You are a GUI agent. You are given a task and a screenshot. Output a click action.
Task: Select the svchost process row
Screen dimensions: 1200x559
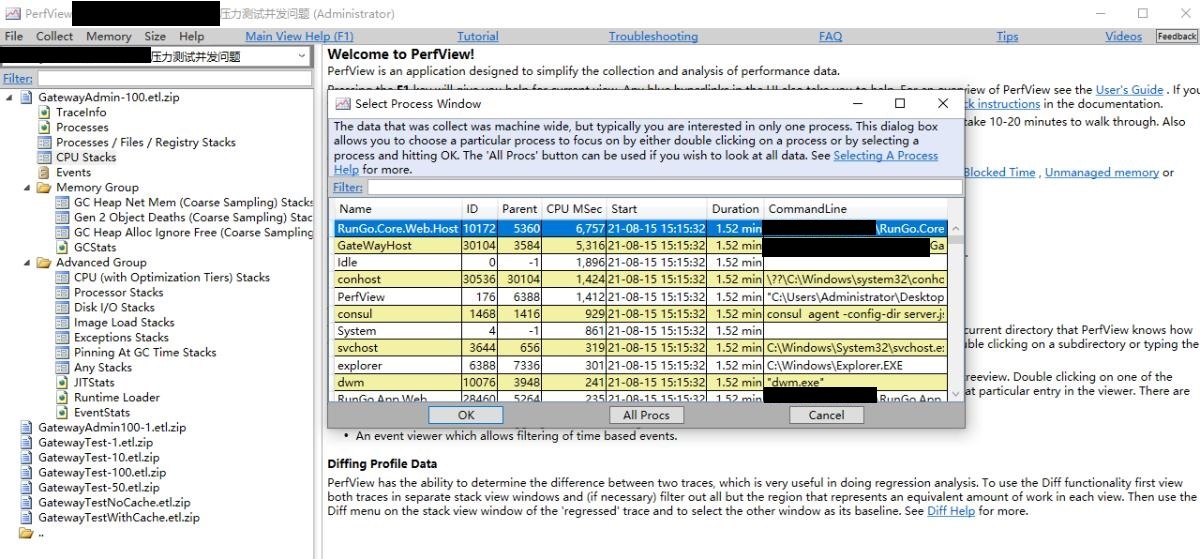(640, 347)
